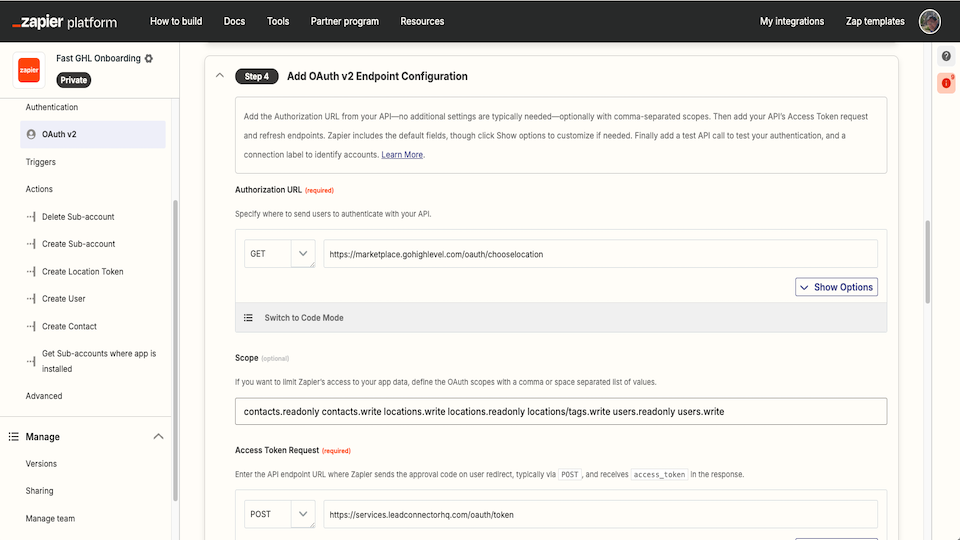Viewport: 960px width, 540px height.
Task: Click the OAuth v2 user icon
Action: point(31,134)
